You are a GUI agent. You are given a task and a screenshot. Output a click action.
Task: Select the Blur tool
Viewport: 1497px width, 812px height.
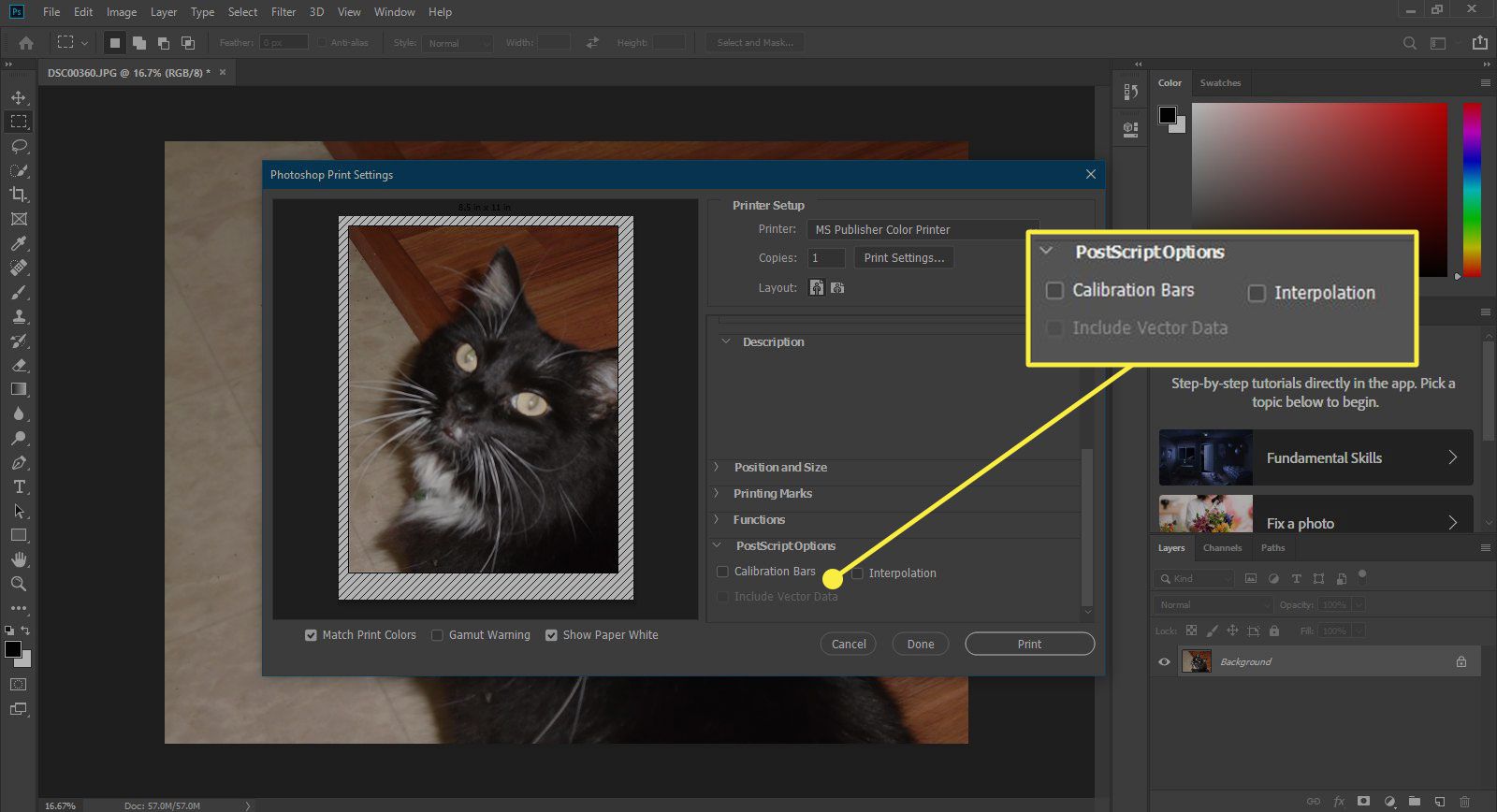click(x=19, y=413)
